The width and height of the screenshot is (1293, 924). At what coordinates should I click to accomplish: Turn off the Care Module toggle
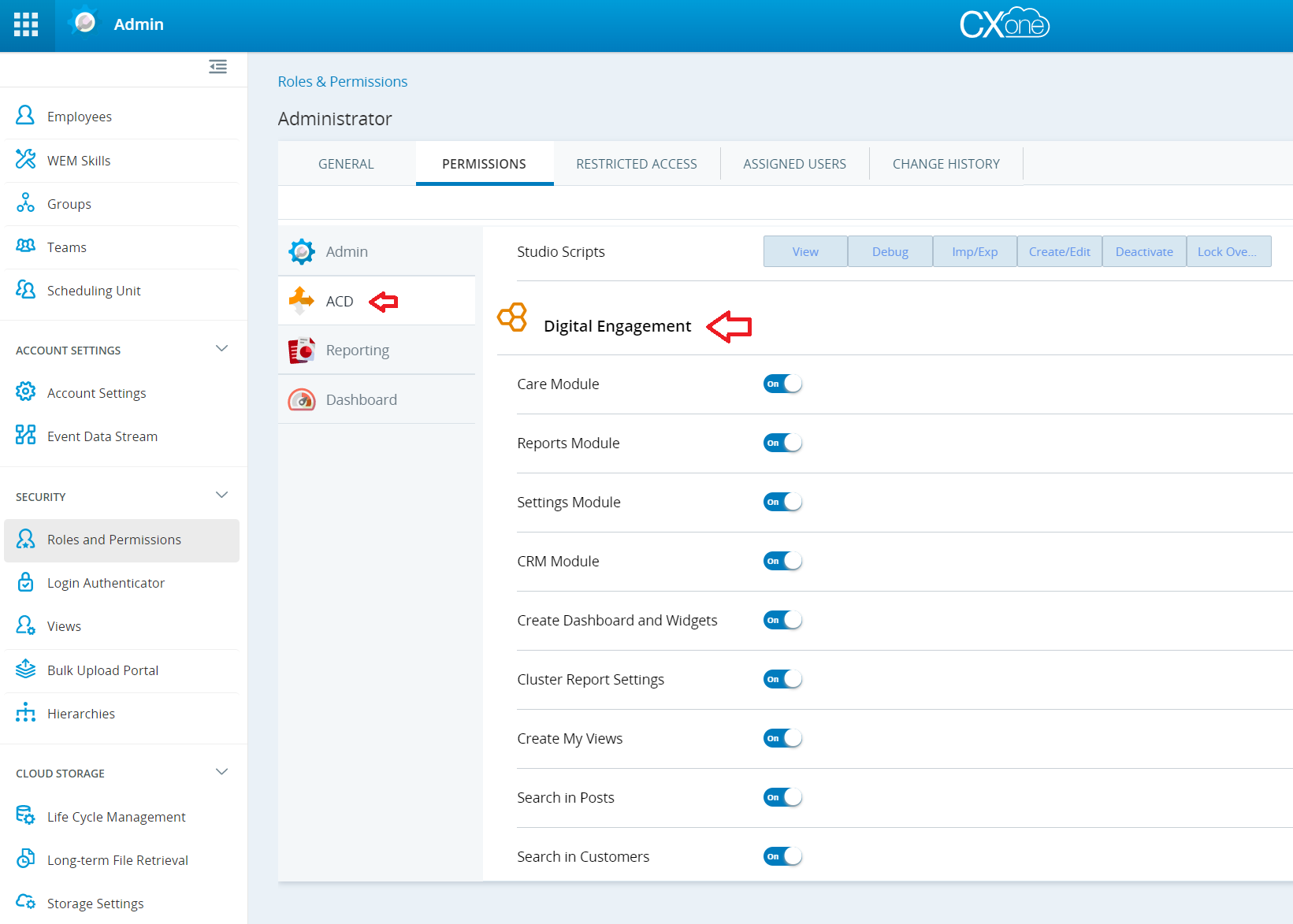(782, 384)
